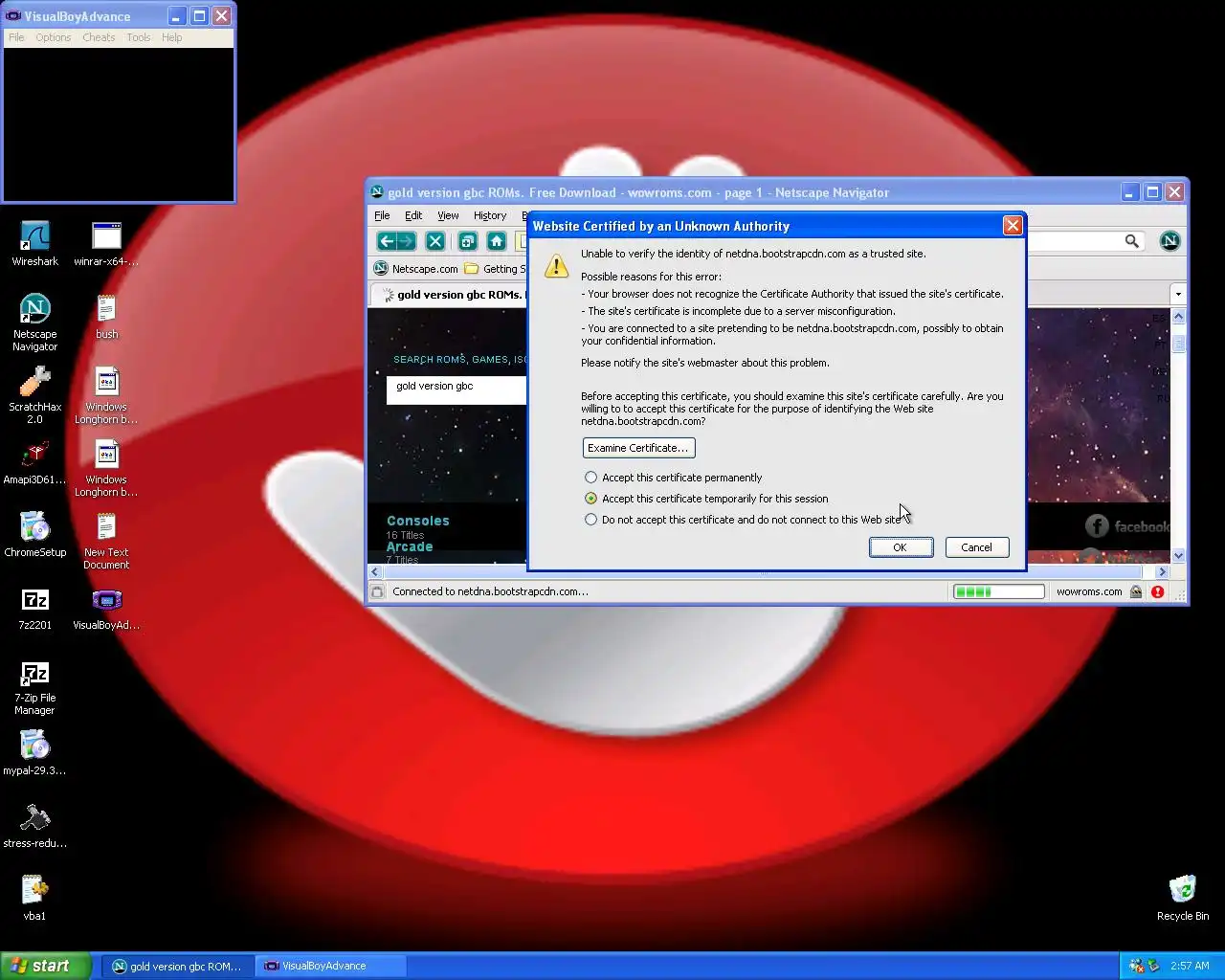
Task: Open the Cheats menu in VisualBoyAdvance
Action: [99, 37]
